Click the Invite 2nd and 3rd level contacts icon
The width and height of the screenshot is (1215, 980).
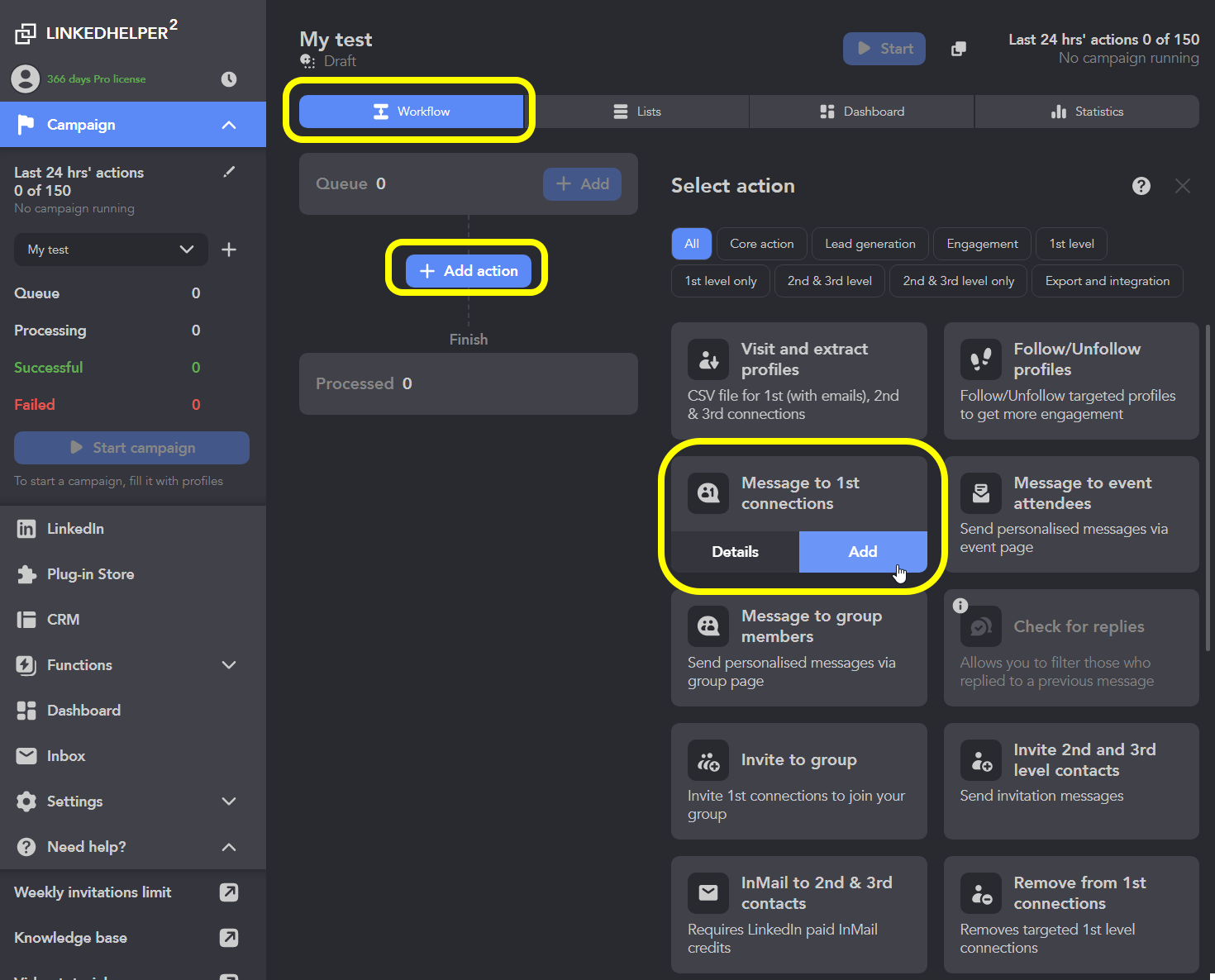click(981, 760)
